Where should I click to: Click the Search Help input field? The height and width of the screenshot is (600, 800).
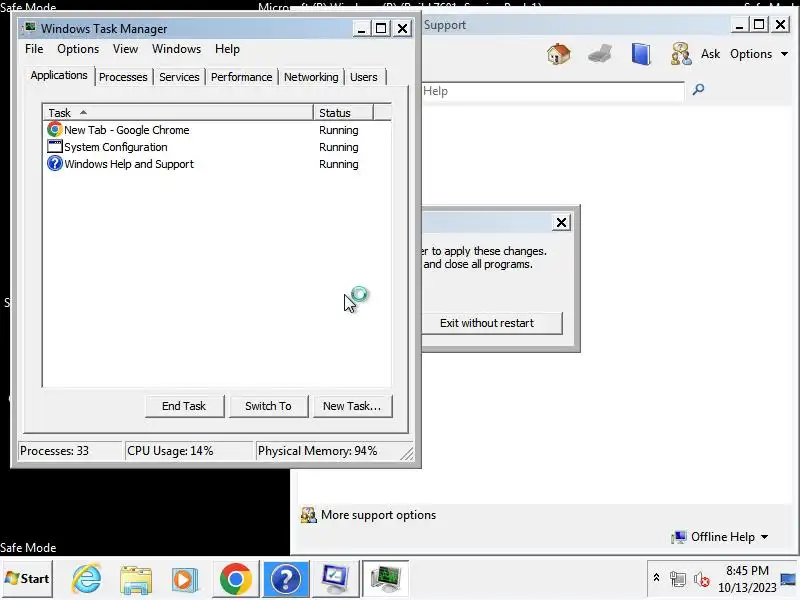[x=553, y=91]
